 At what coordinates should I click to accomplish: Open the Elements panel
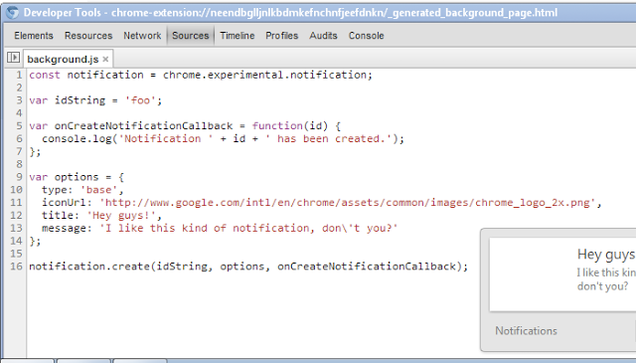pyautogui.click(x=34, y=36)
